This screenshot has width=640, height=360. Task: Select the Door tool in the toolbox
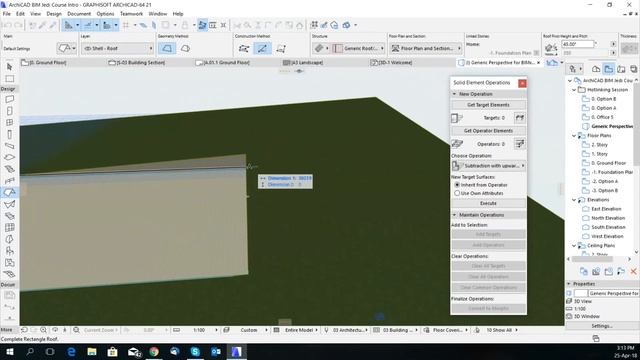pyautogui.click(x=9, y=111)
